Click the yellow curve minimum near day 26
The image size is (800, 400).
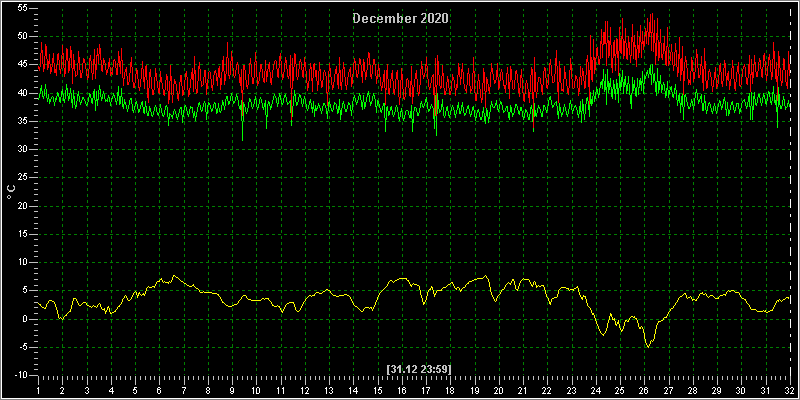(x=648, y=347)
